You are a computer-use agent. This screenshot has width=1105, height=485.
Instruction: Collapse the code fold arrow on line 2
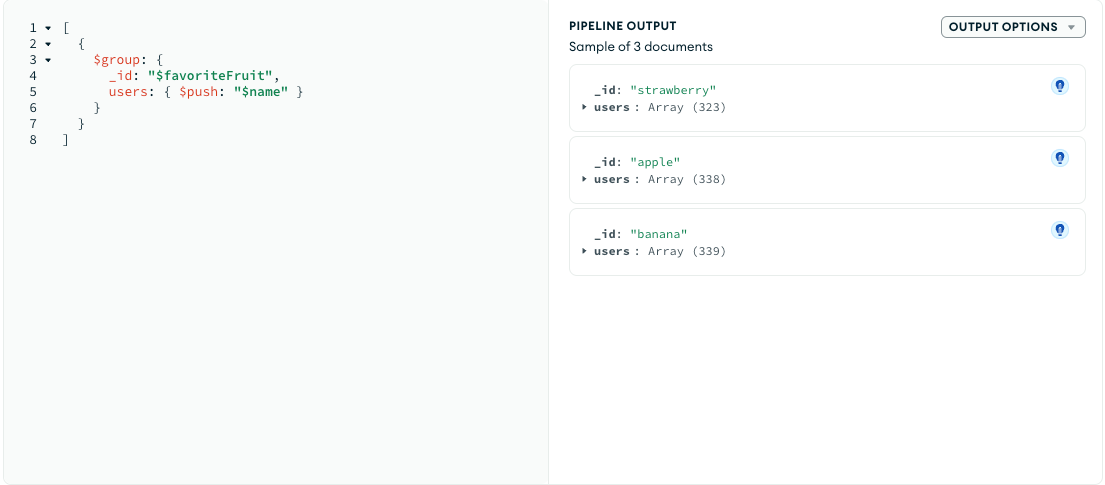pyautogui.click(x=47, y=44)
